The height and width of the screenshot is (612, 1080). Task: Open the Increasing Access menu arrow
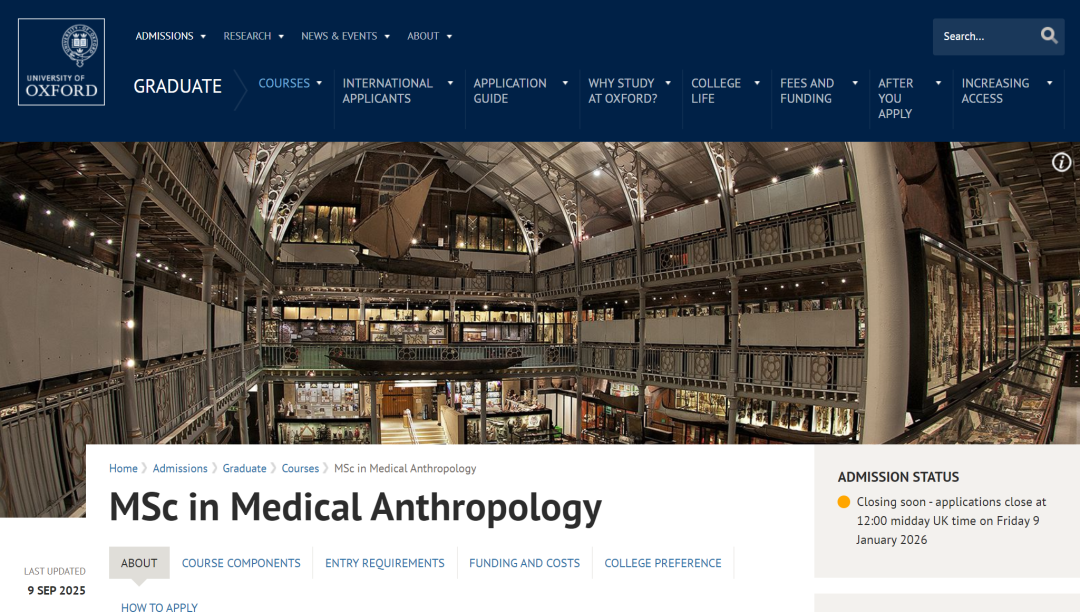[1049, 83]
